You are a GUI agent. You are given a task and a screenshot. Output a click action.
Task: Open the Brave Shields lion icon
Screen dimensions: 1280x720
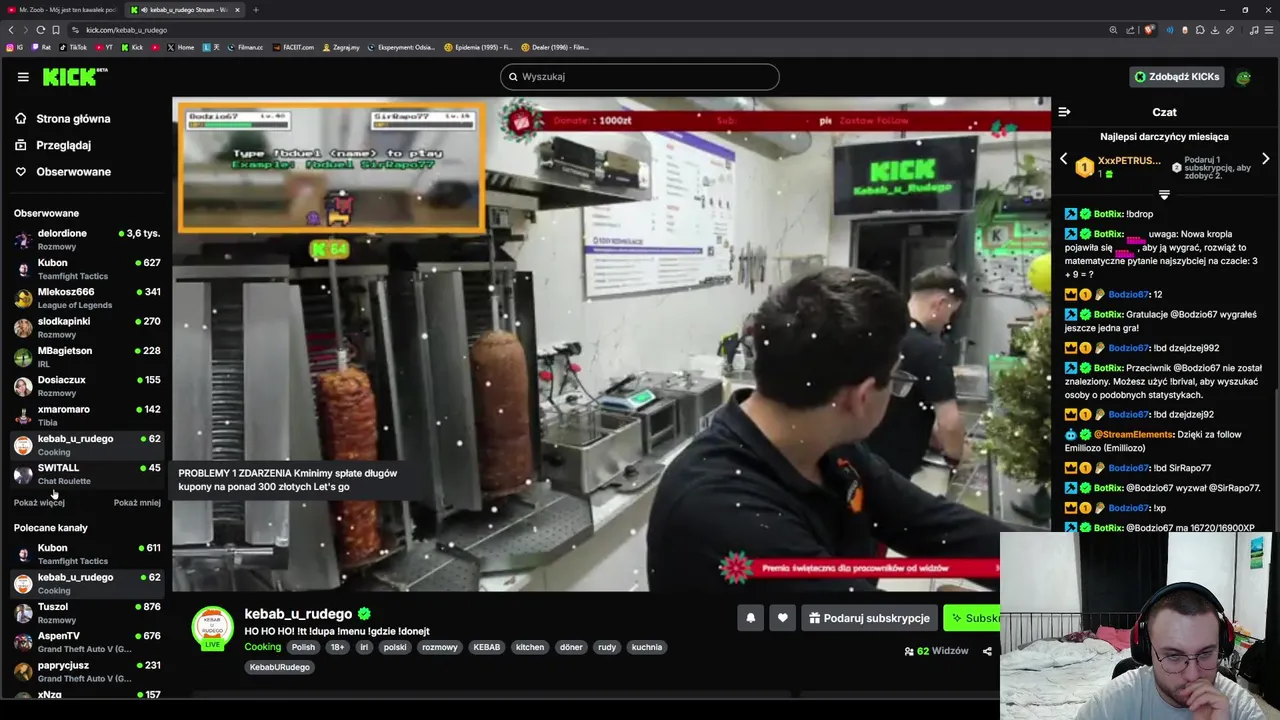(1149, 30)
